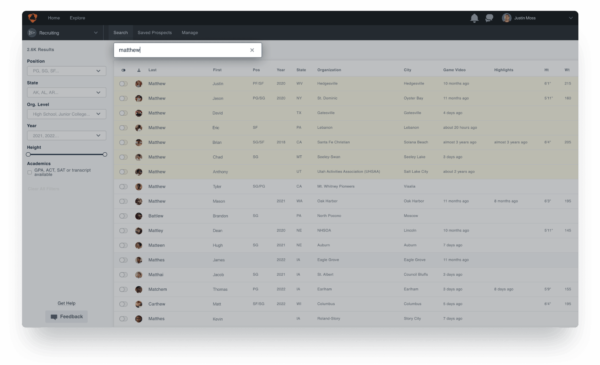
Task: Click the Get Help link
Action: 67,303
